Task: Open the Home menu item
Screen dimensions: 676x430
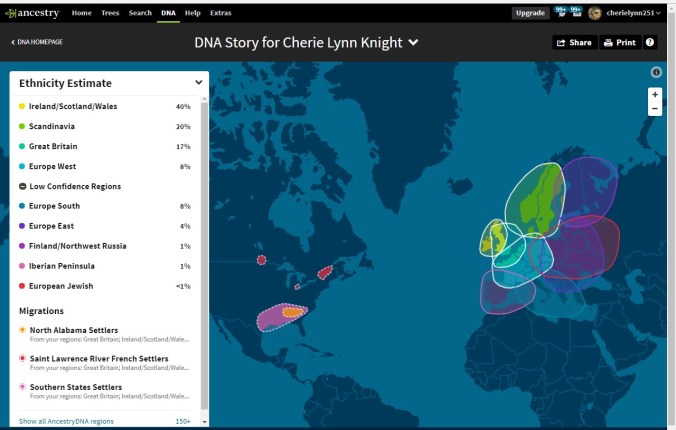Action: tap(81, 13)
